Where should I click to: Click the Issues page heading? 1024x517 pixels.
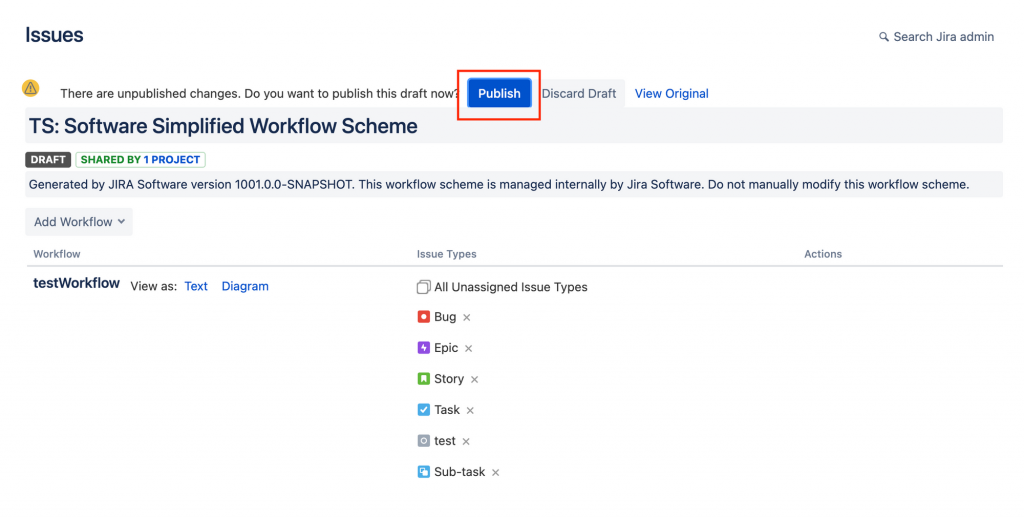54,35
